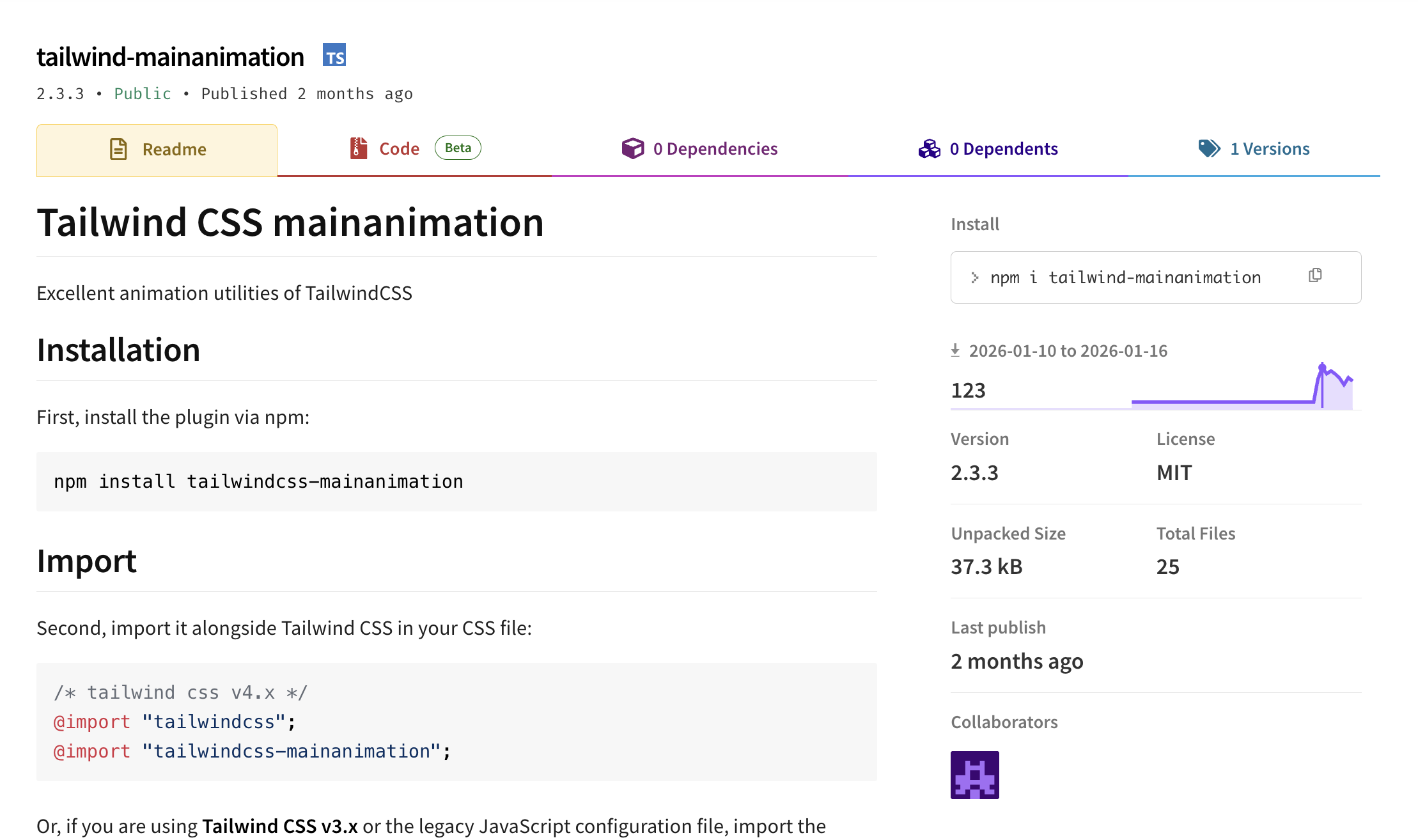Open the collaborator avatar

974,774
